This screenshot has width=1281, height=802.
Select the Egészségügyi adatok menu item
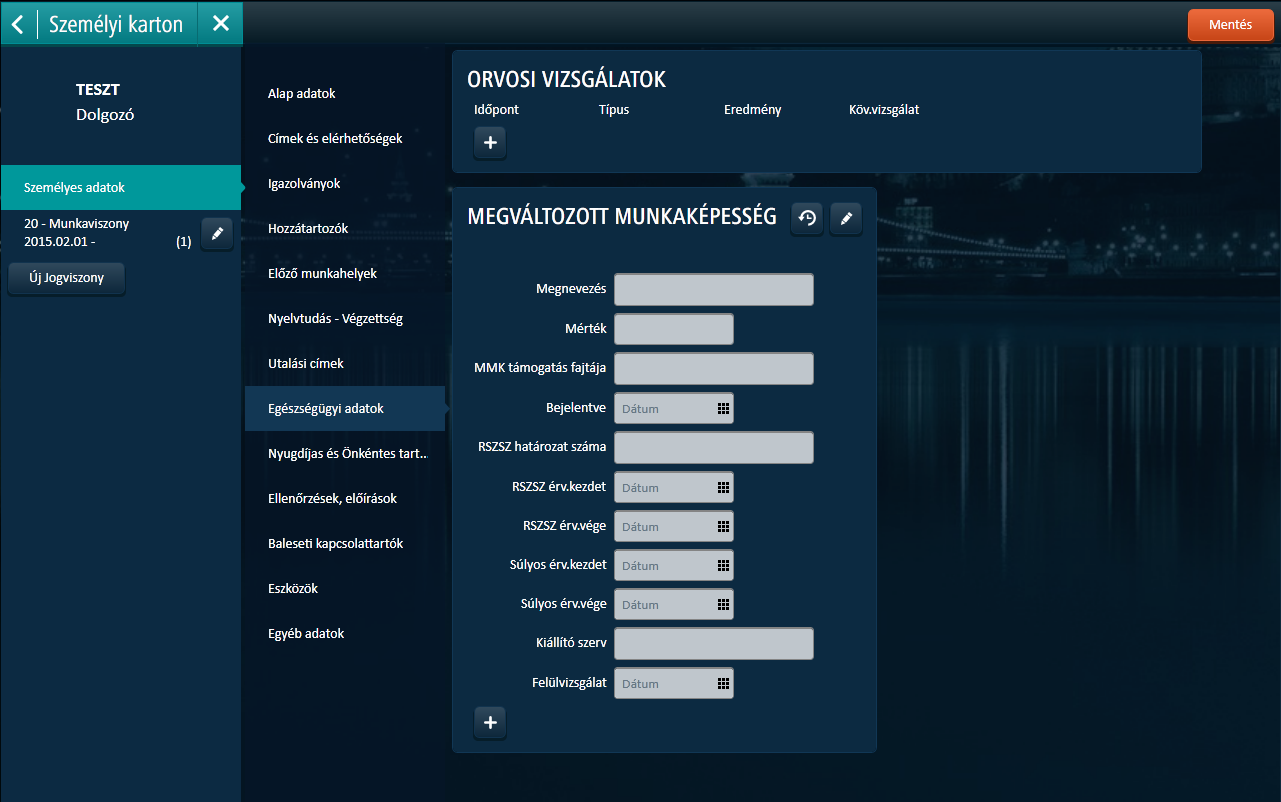[345, 408]
